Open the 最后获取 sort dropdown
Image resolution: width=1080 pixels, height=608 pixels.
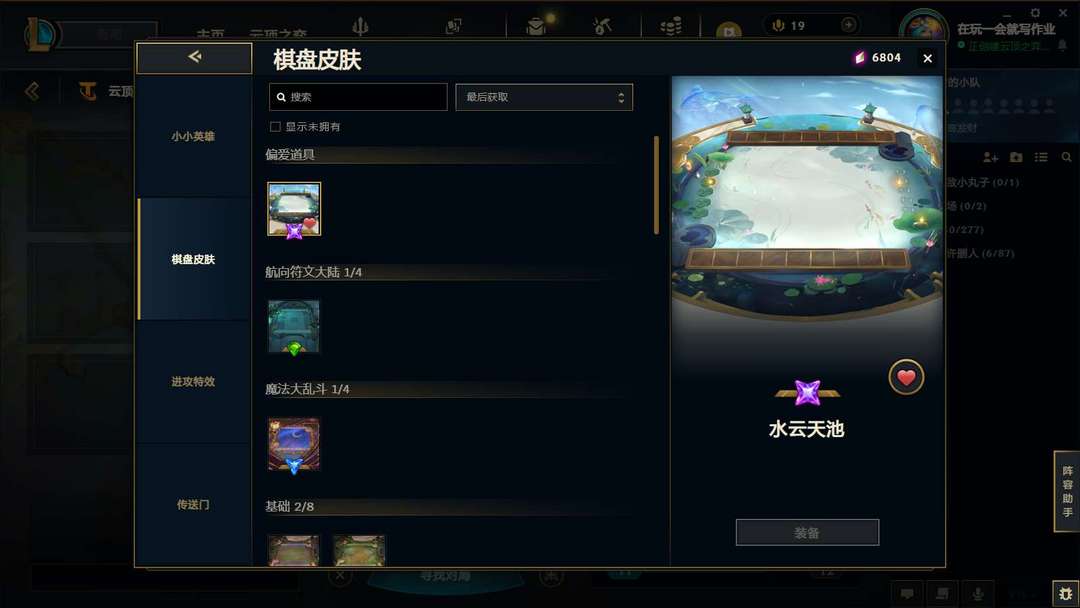point(544,97)
